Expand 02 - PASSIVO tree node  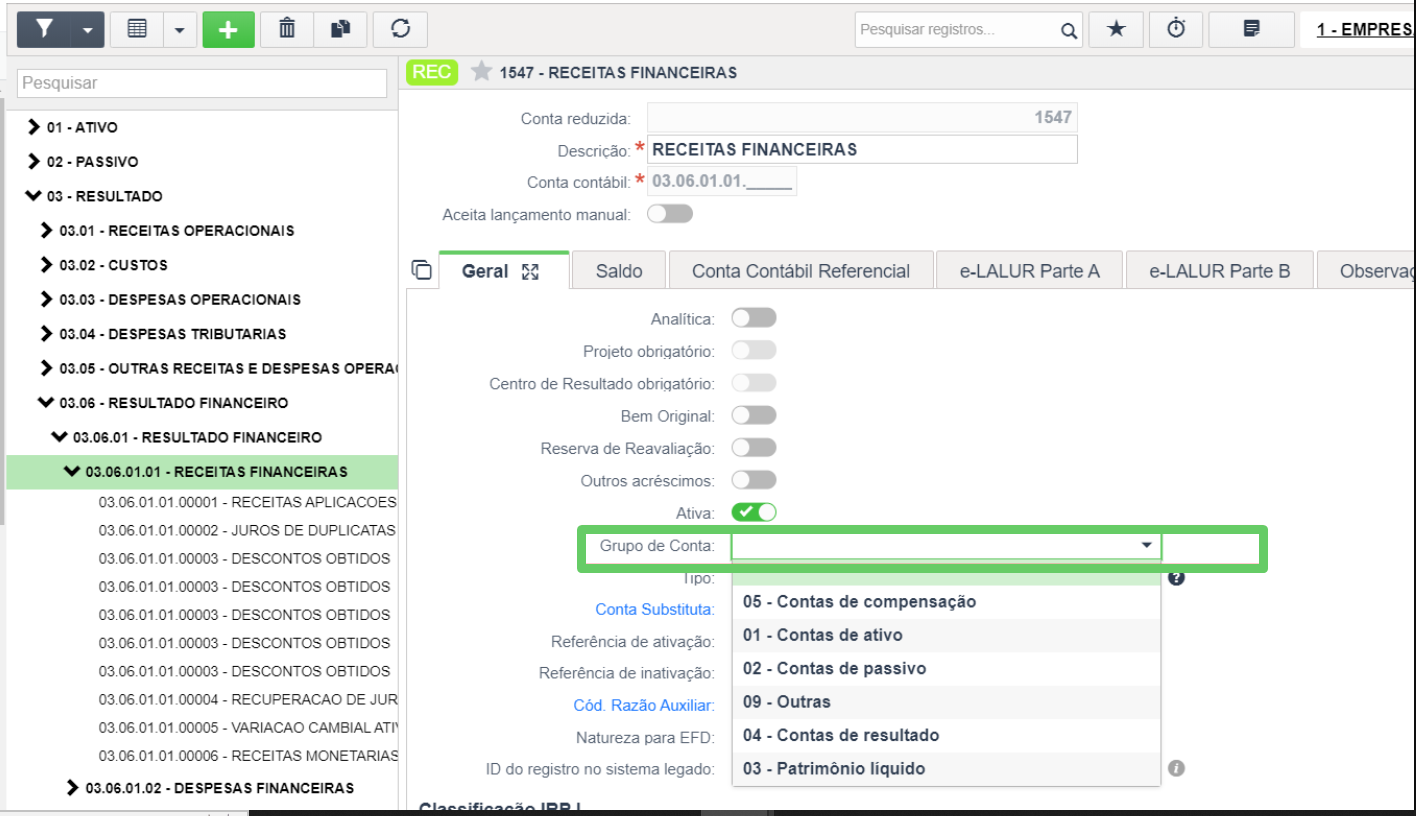point(35,161)
